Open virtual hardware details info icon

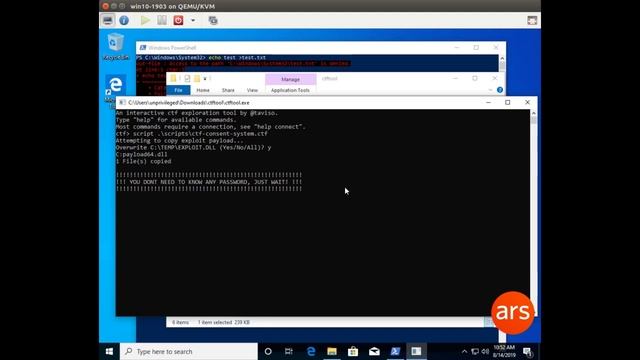124,20
